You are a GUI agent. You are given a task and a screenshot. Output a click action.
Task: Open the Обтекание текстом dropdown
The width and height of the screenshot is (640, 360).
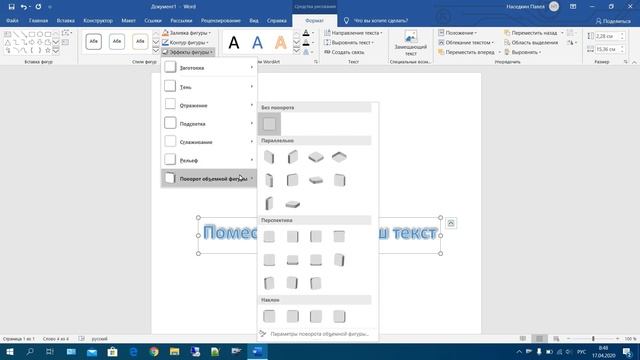[x=467, y=42]
